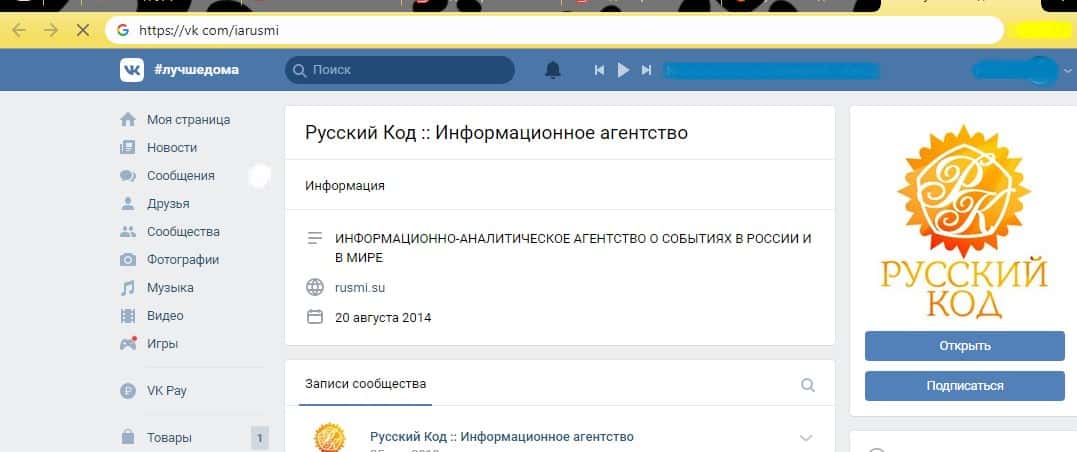Open Моя страница from the sidebar
The width and height of the screenshot is (1077, 452).
(x=188, y=120)
